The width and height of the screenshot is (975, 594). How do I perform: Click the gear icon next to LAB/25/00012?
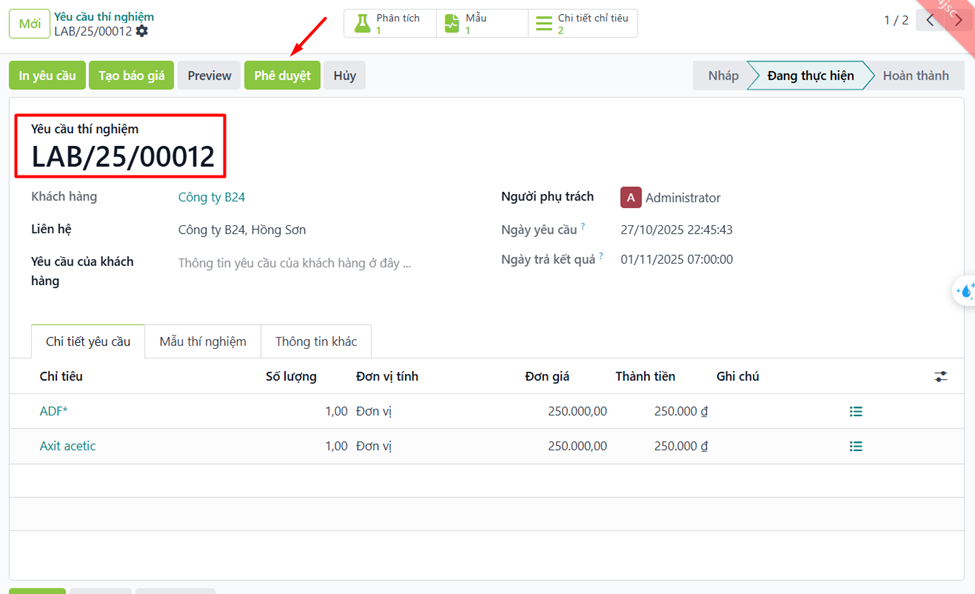point(142,31)
